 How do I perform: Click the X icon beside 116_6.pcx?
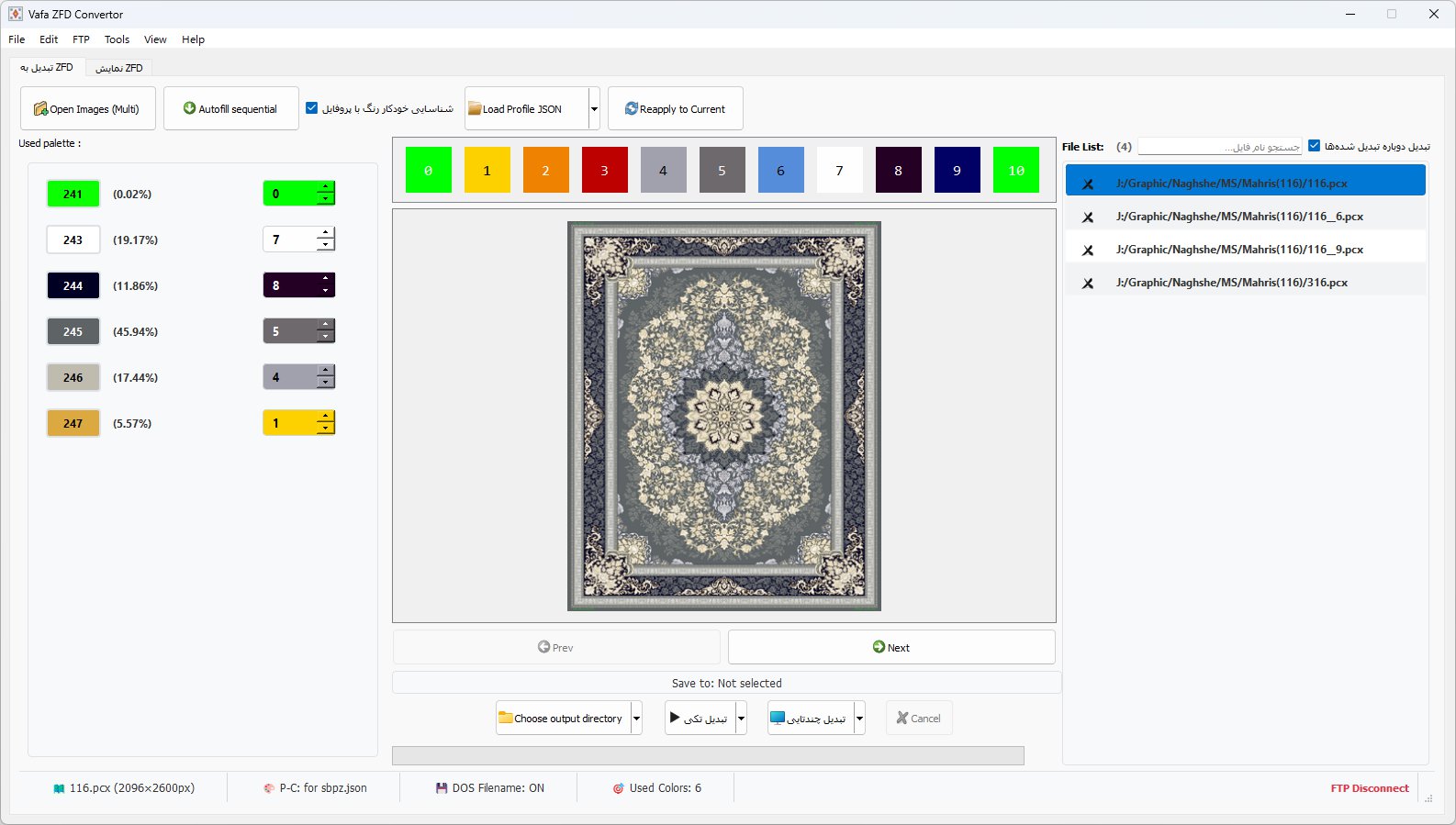1088,217
